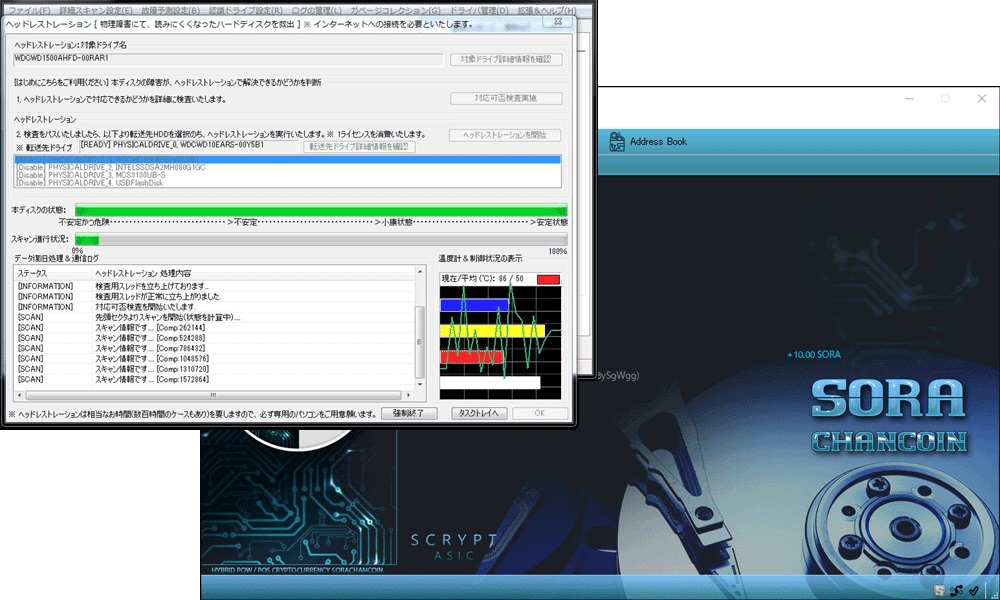Open the ファイル(F) menu
This screenshot has width=1000, height=600.
[29, 11]
